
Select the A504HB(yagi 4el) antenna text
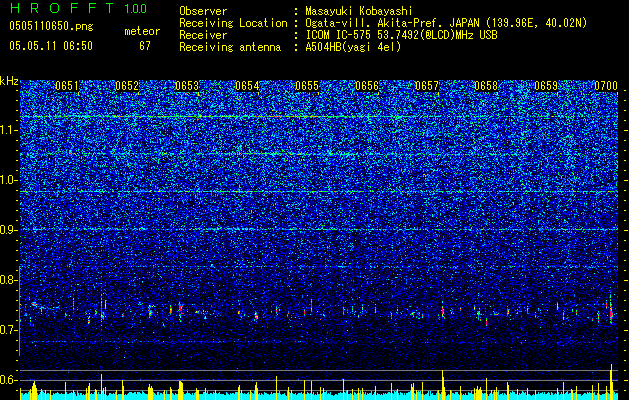pyautogui.click(x=353, y=47)
